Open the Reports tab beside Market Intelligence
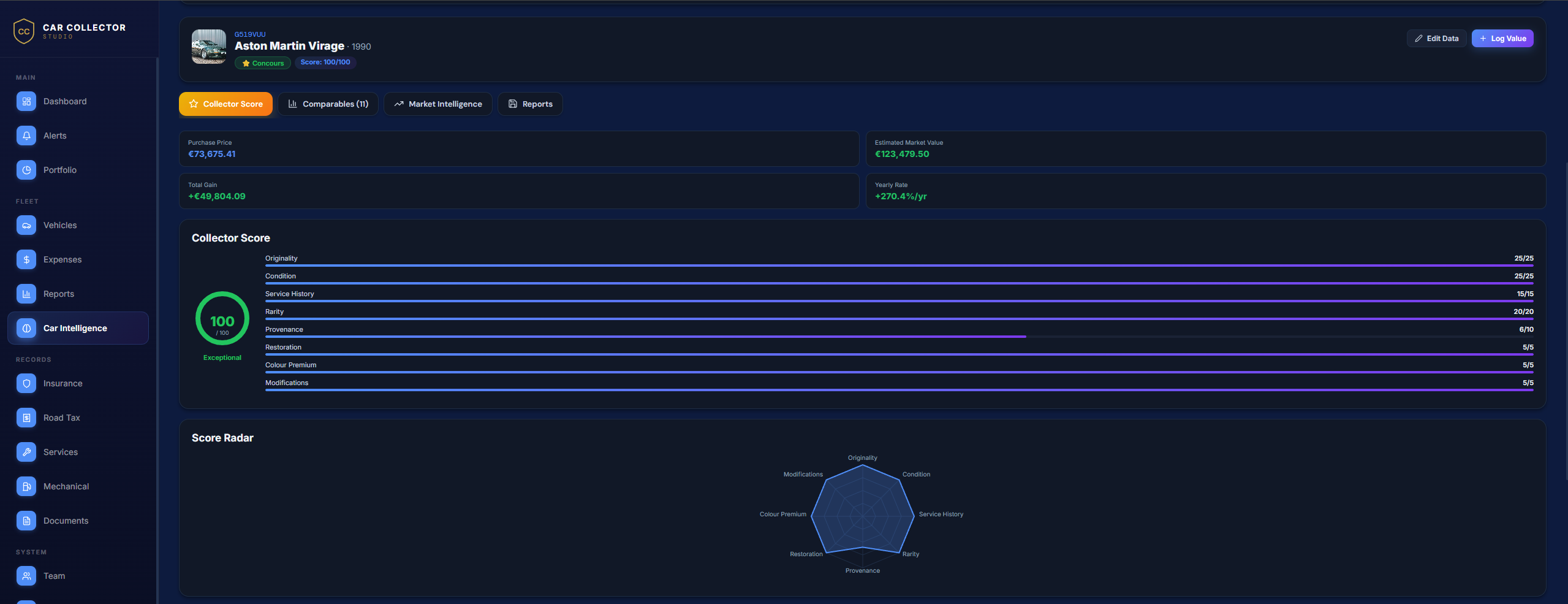The width and height of the screenshot is (1568, 604). (x=530, y=104)
